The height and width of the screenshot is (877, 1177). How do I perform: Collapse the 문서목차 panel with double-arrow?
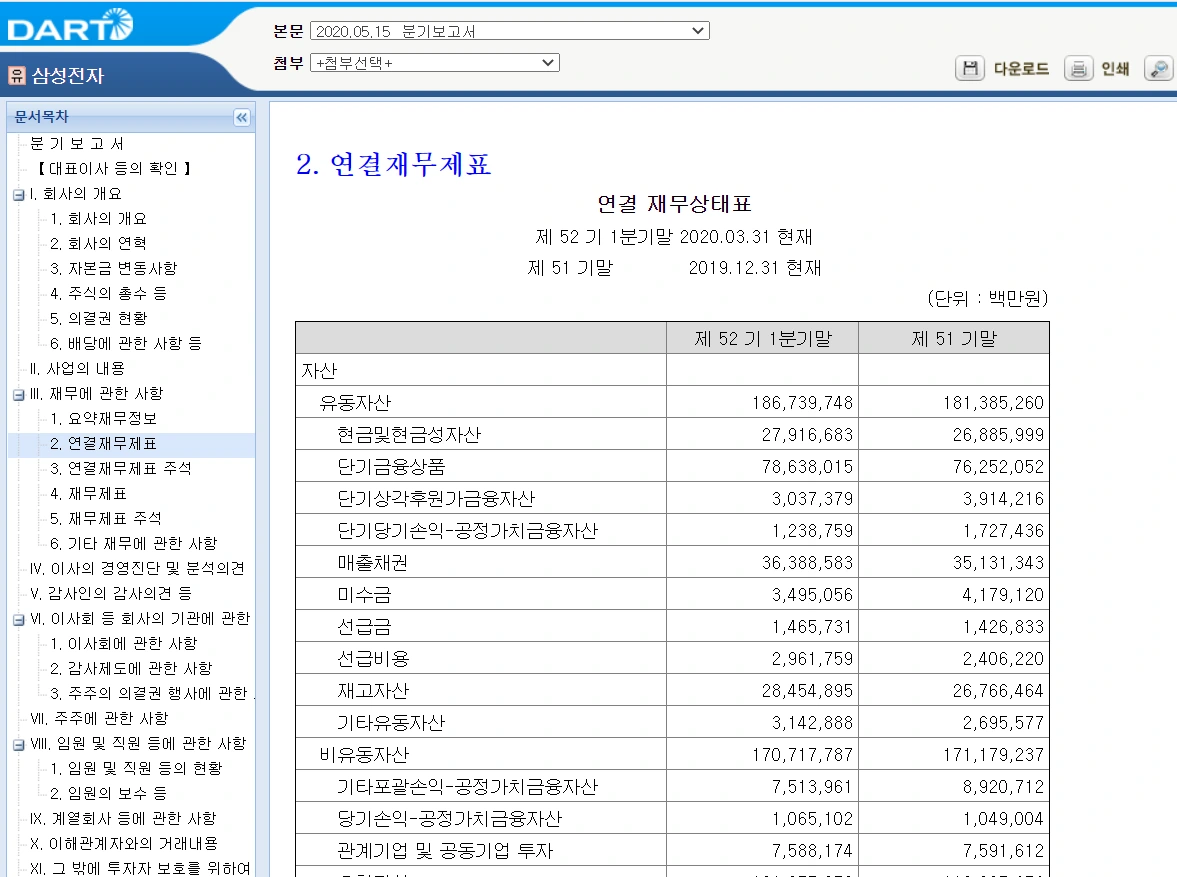[242, 117]
